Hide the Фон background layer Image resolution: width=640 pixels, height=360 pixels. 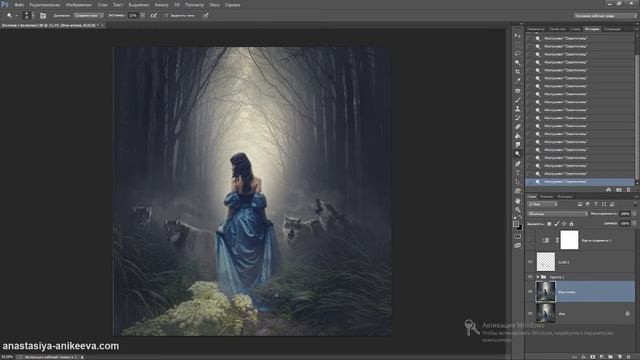[530, 313]
